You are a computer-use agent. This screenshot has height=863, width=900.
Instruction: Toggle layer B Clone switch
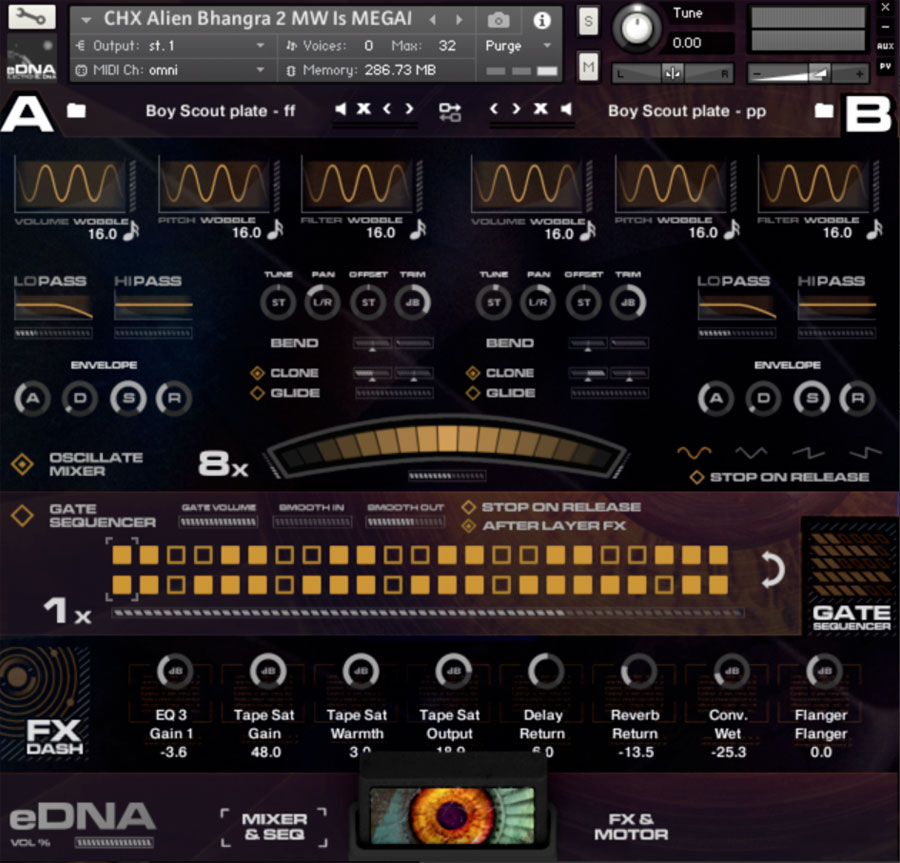point(472,373)
